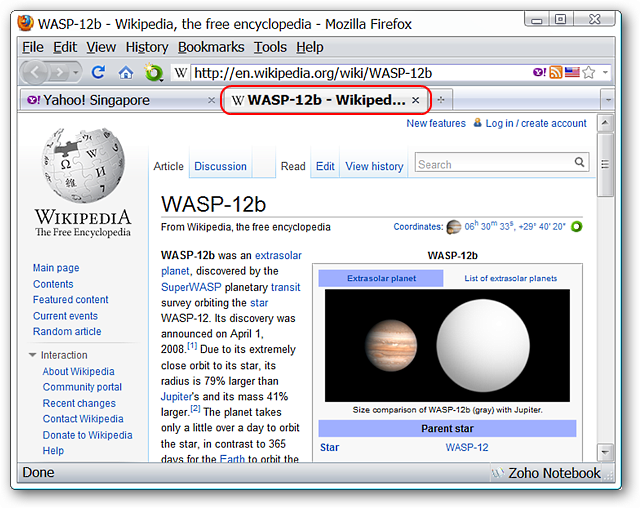Go to the Home page icon
This screenshot has width=640, height=508.
pos(126,73)
